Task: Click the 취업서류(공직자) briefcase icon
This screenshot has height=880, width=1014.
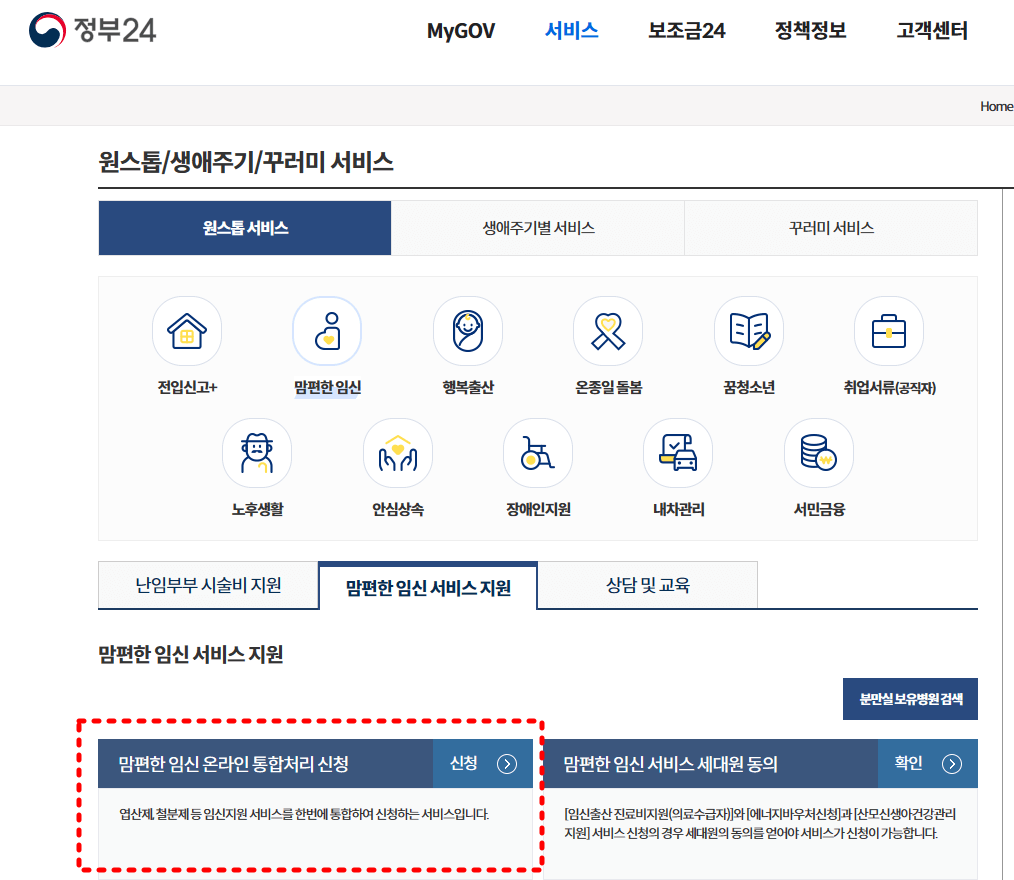Action: coord(888,330)
